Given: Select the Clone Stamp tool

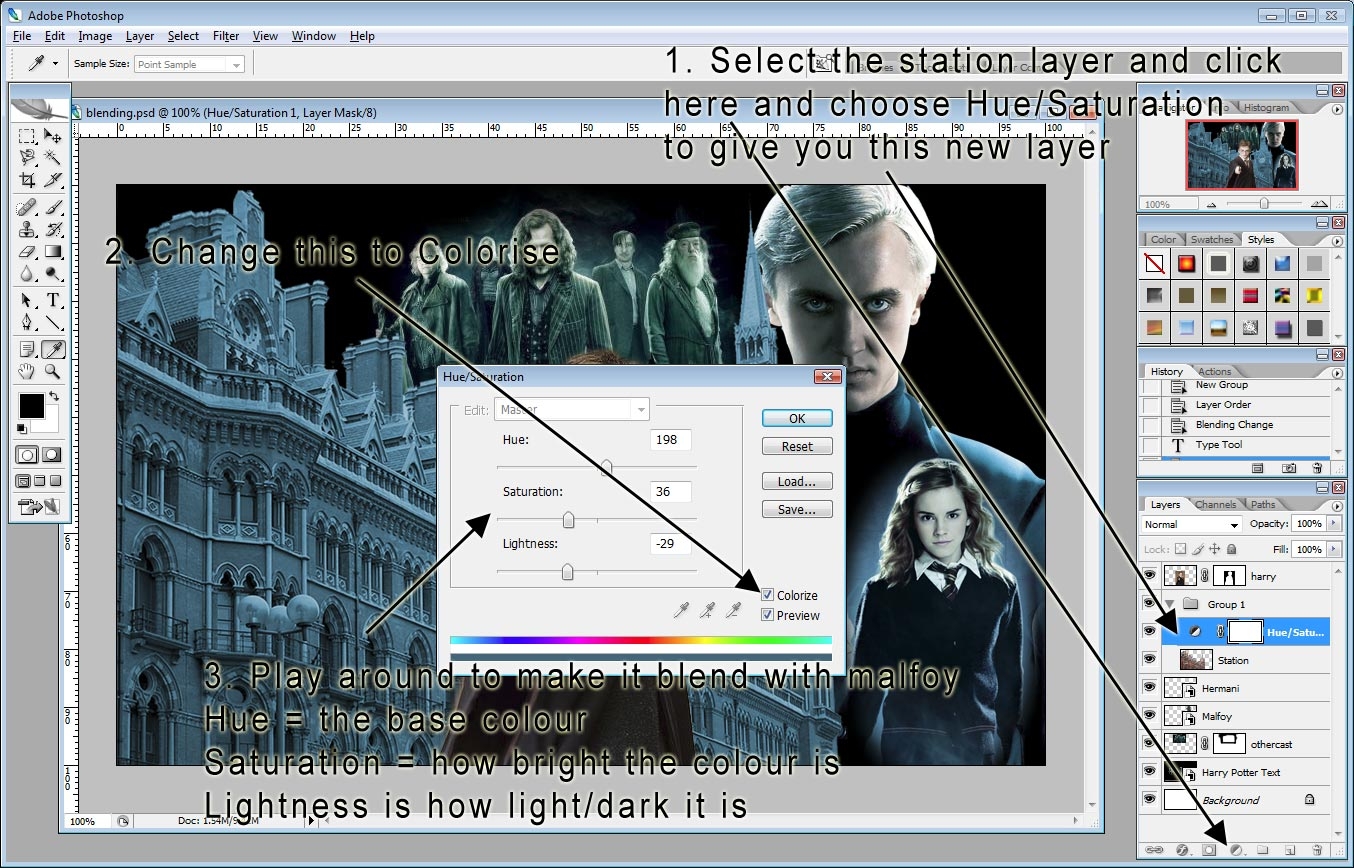Looking at the screenshot, I should 27,230.
